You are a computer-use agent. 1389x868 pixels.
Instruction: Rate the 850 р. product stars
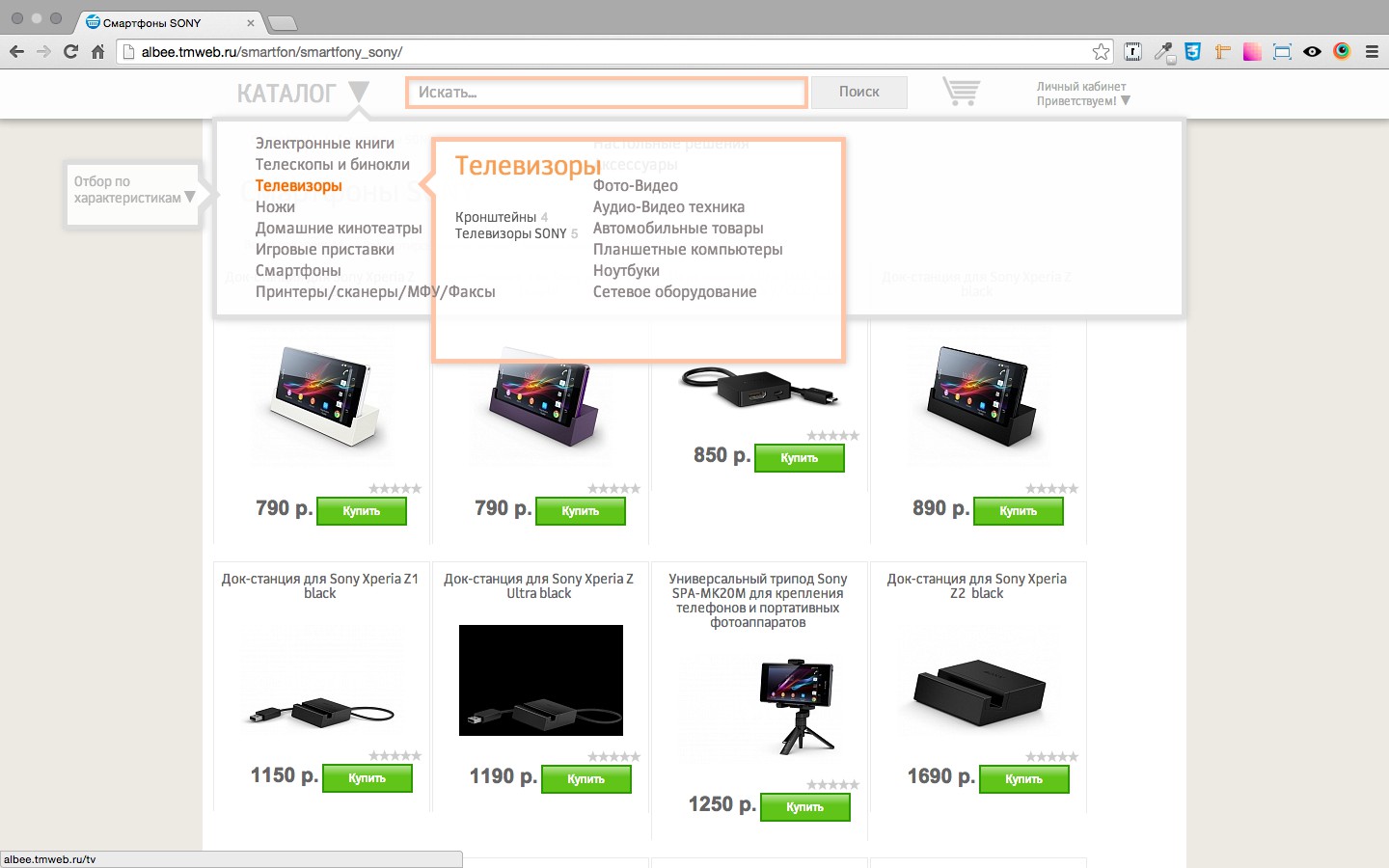(833, 436)
